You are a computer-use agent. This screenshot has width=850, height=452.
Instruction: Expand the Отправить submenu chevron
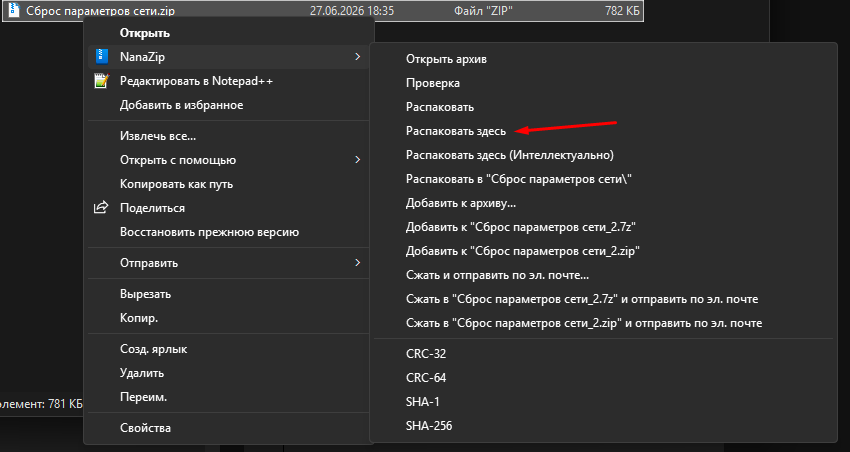(x=357, y=262)
